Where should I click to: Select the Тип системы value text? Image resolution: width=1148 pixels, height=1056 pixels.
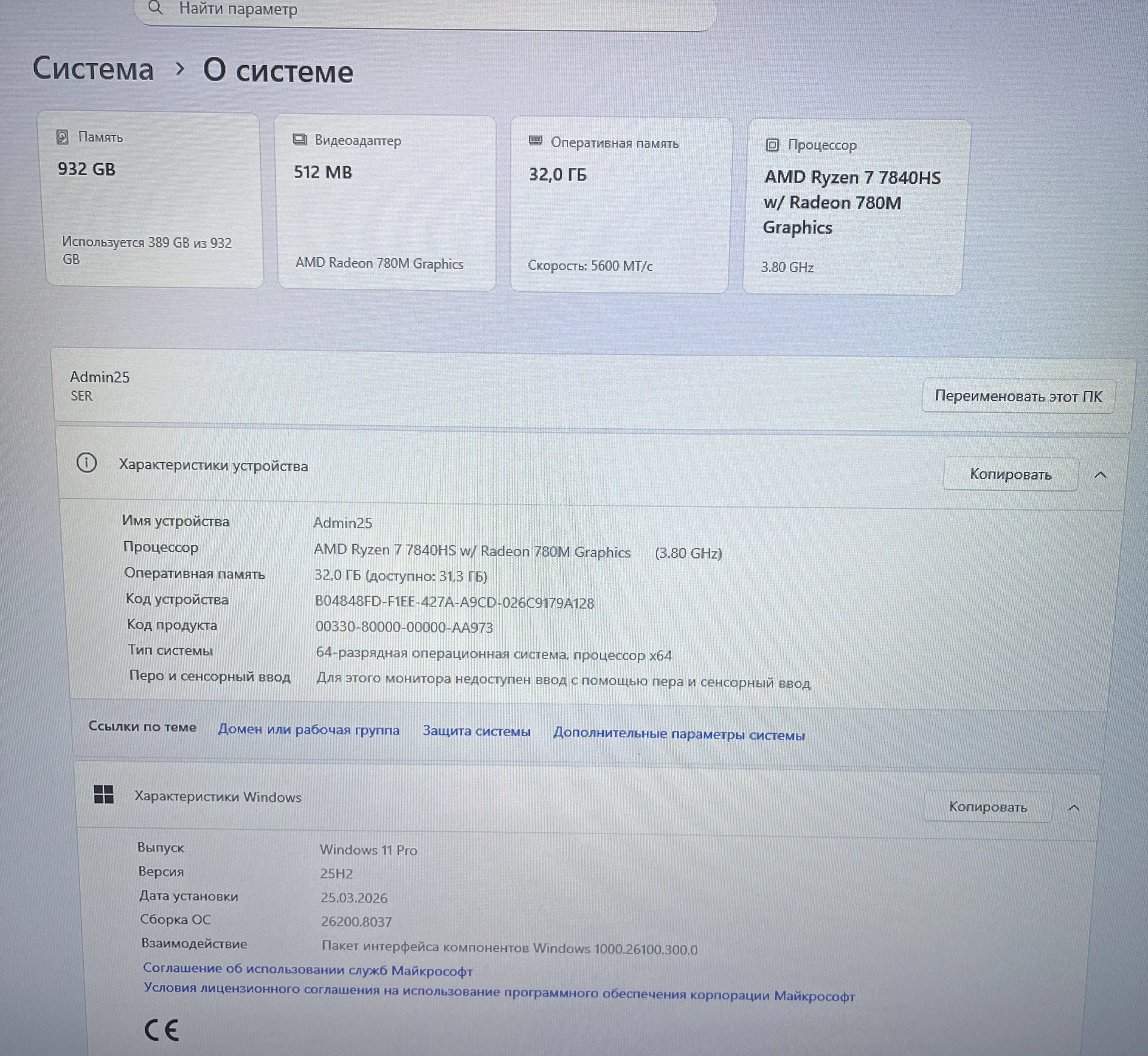[x=494, y=654]
